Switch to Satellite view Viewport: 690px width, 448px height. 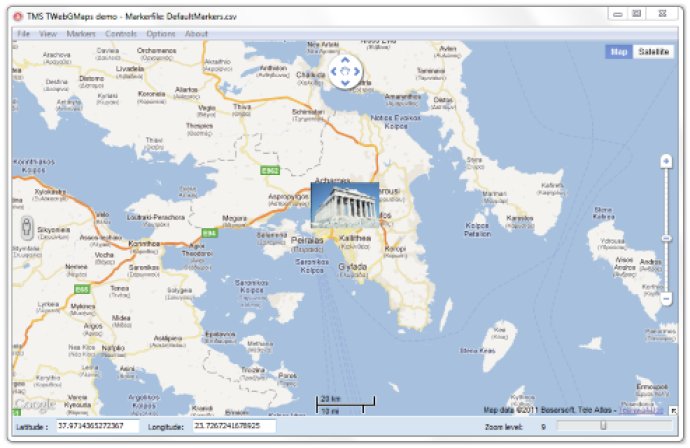tap(653, 52)
